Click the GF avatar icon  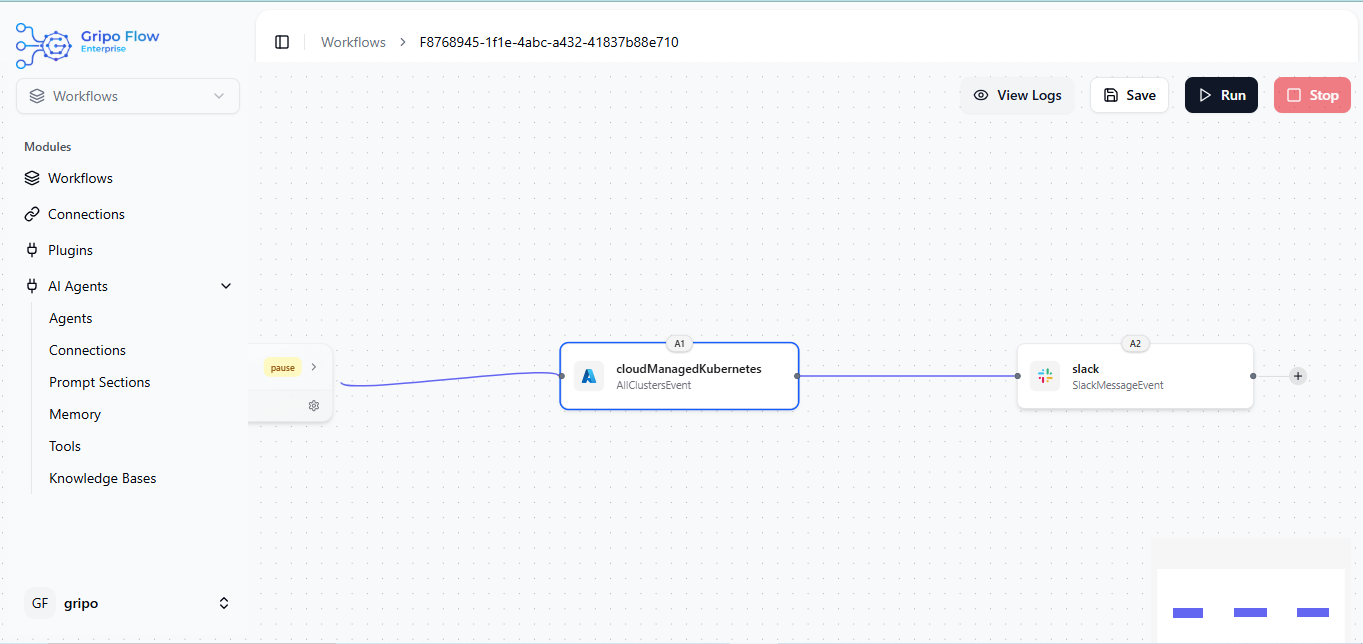40,603
